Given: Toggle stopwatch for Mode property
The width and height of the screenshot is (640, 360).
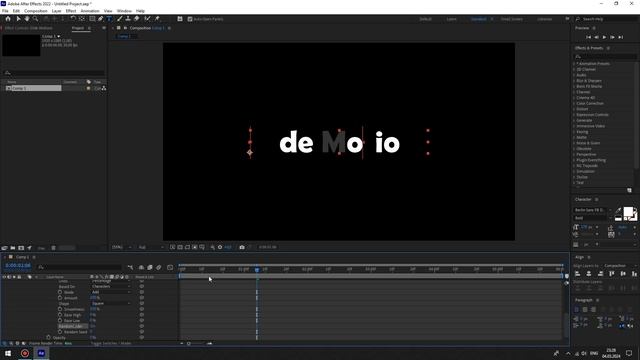Looking at the screenshot, I should tap(60, 292).
